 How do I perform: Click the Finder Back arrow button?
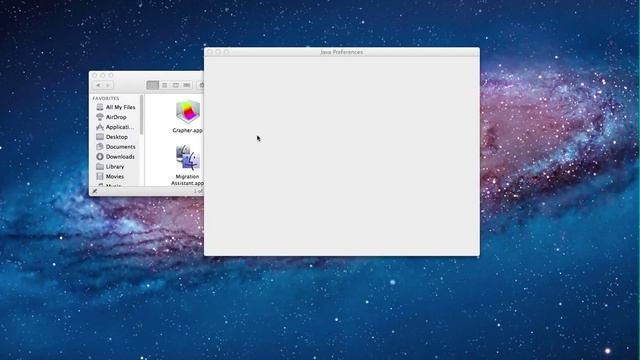98,85
